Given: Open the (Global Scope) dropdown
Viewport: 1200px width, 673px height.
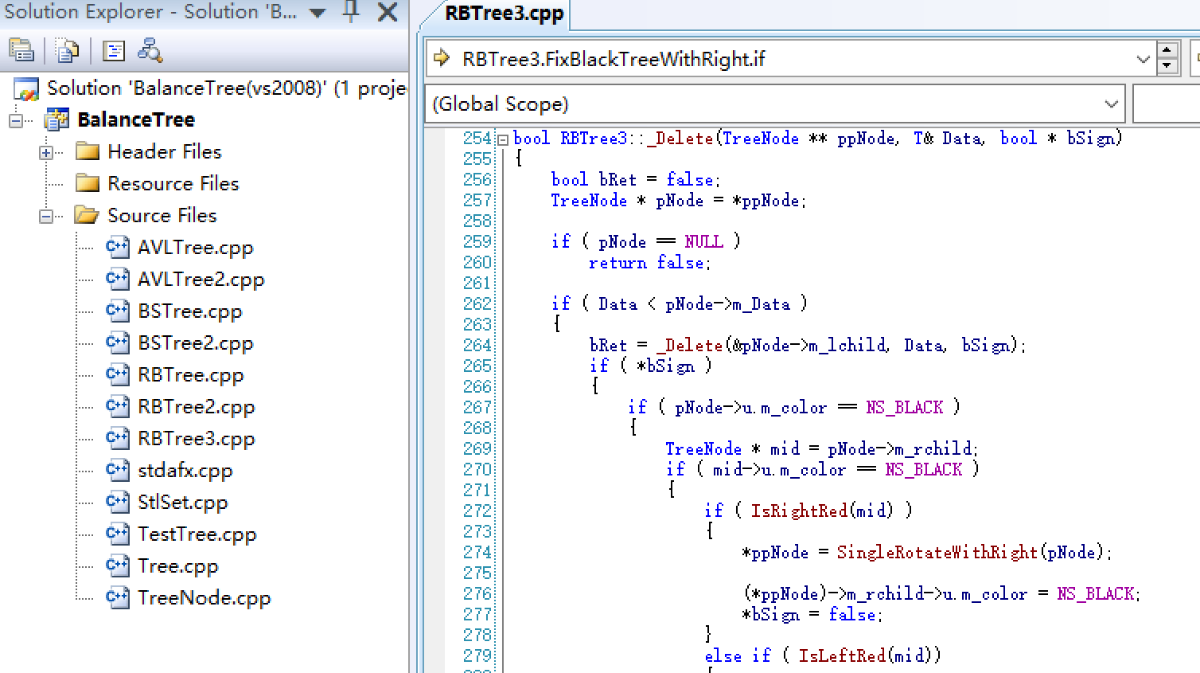Looking at the screenshot, I should tap(1111, 104).
